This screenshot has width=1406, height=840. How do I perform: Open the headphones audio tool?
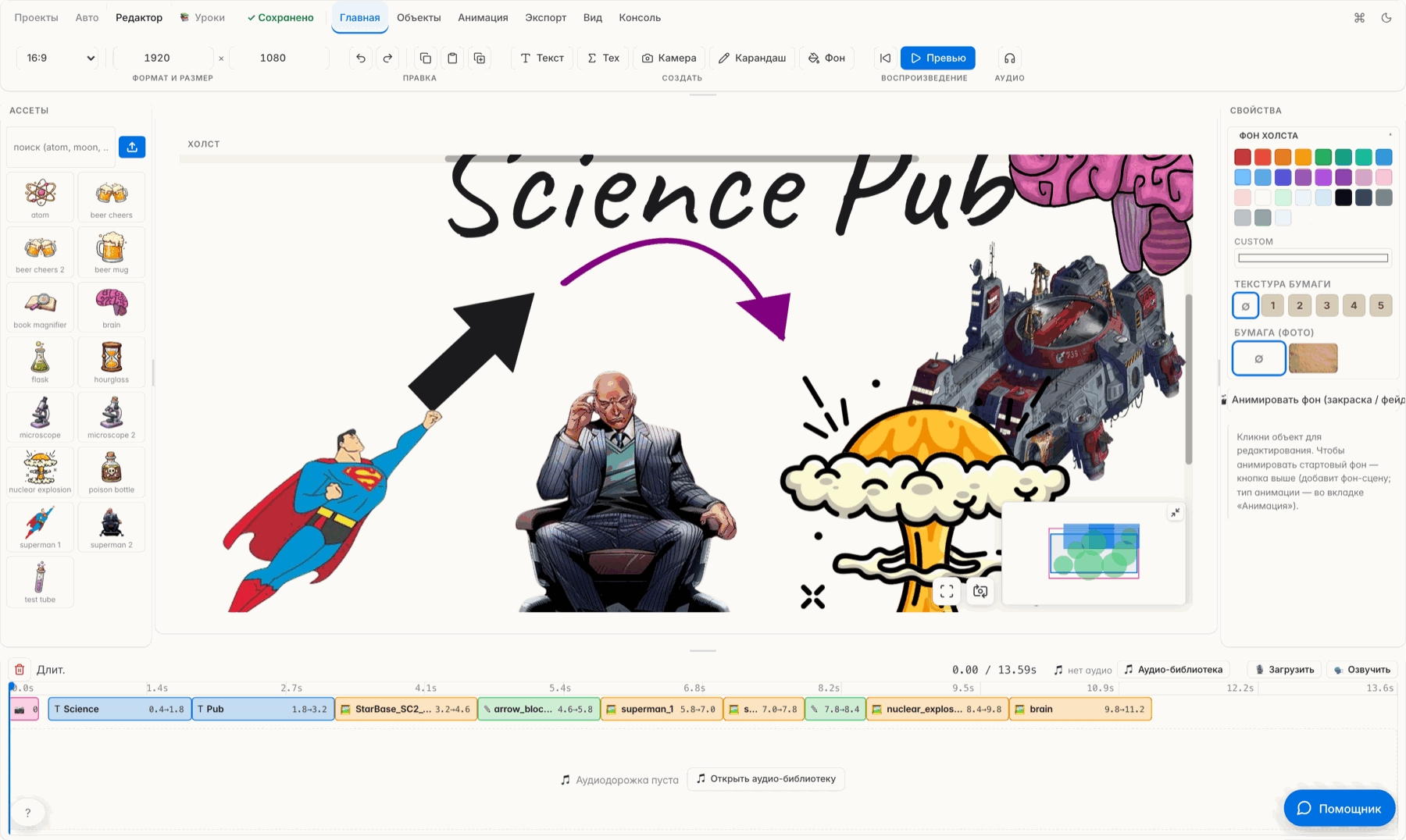(x=1009, y=58)
